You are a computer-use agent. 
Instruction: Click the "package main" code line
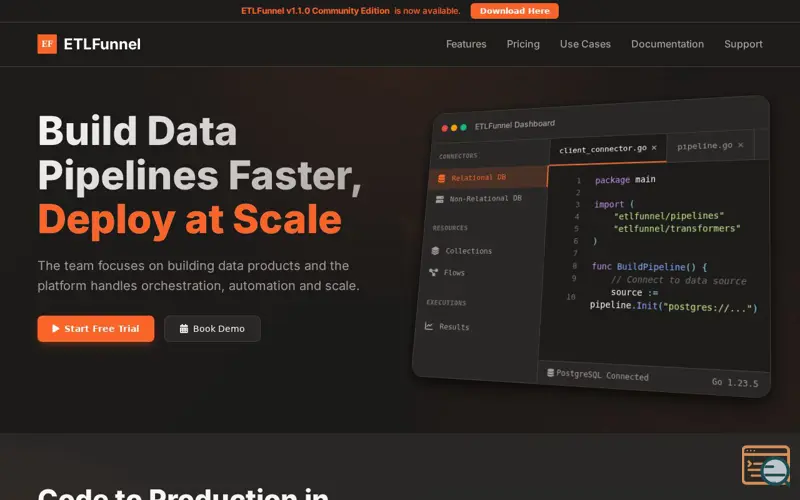(x=625, y=180)
